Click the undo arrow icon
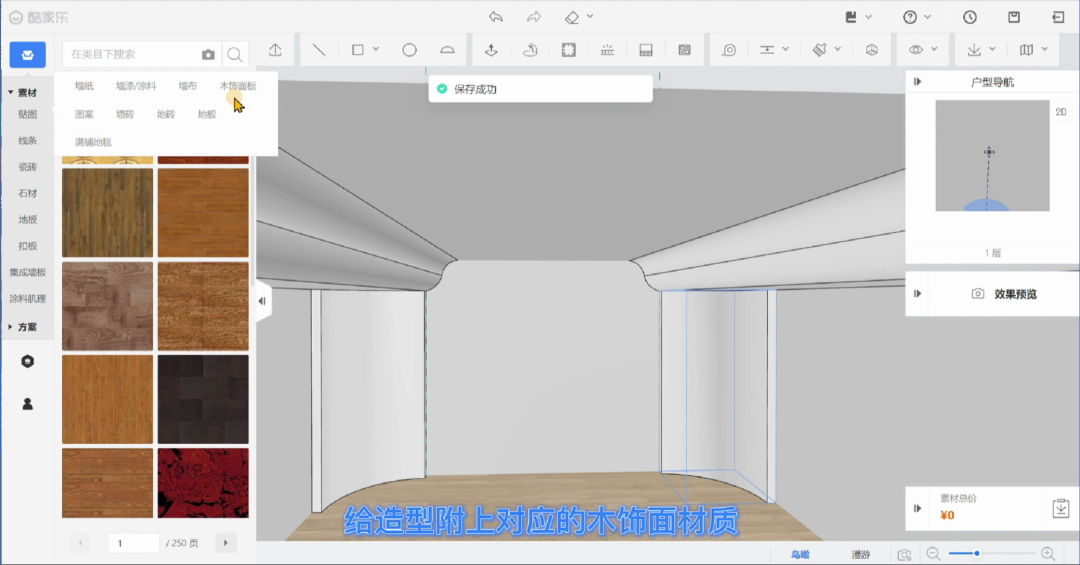Image resolution: width=1080 pixels, height=565 pixels. 496,17
